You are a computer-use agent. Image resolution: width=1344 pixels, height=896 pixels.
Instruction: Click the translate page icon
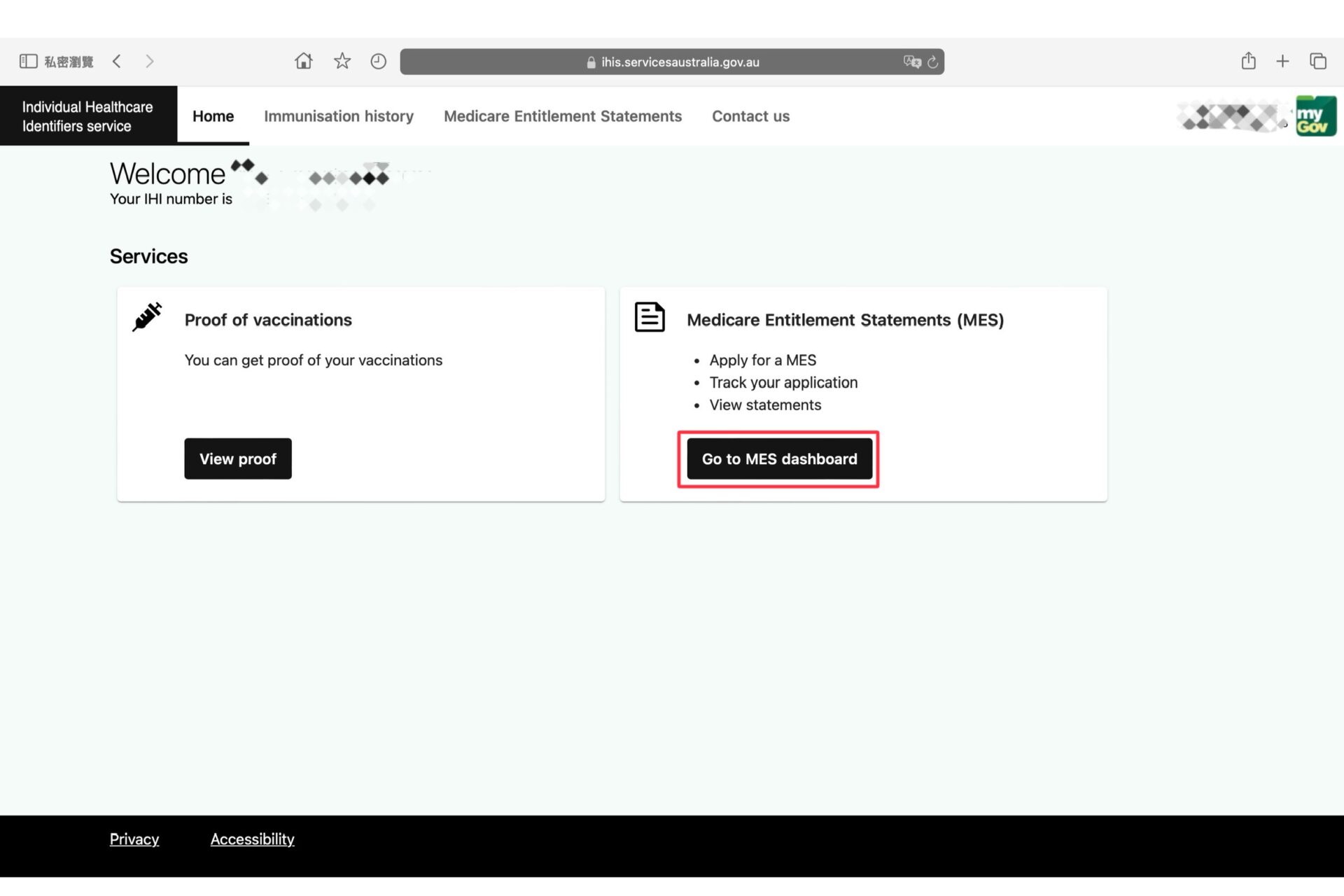click(x=911, y=62)
